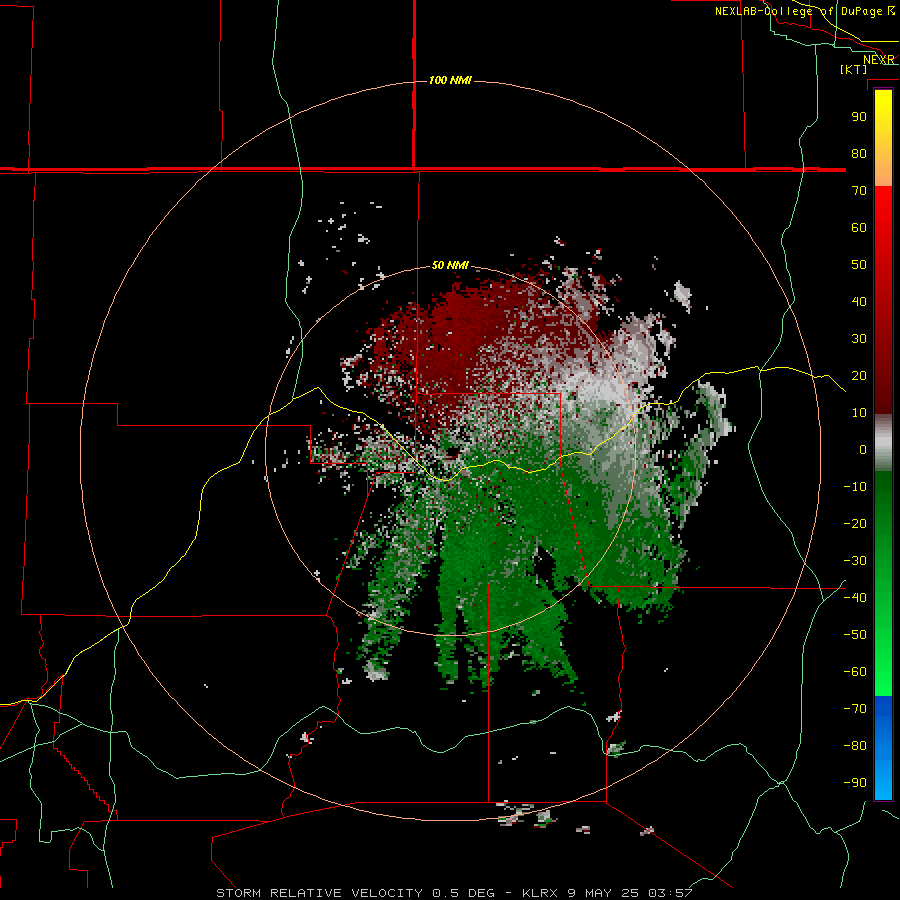Click the -80 value on velocity scale
This screenshot has width=900, height=900.
(855, 746)
